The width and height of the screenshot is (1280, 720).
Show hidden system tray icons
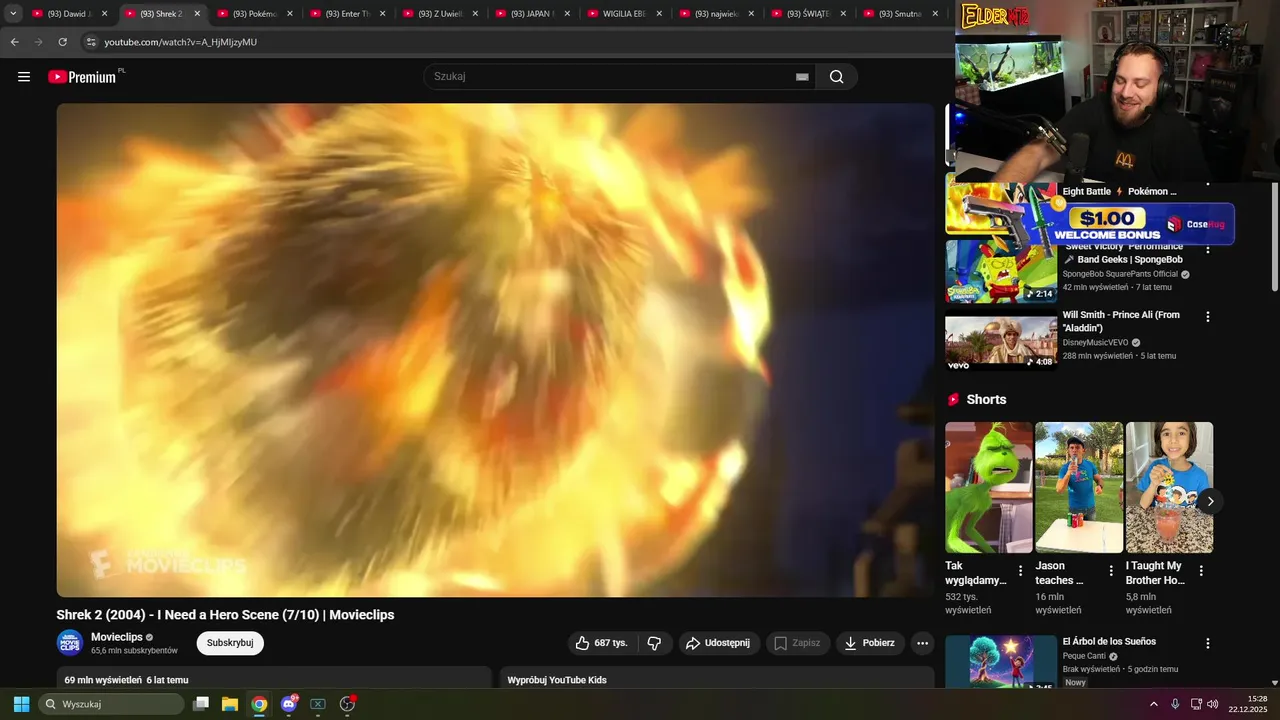(1153, 704)
